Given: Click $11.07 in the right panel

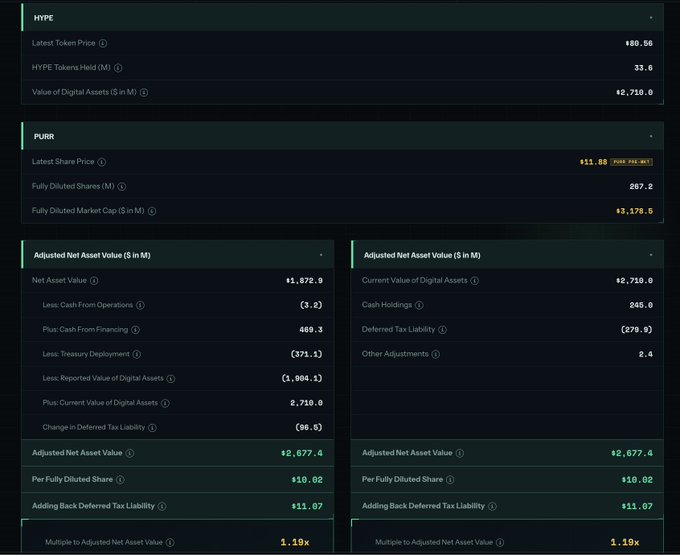Looking at the screenshot, I should [x=637, y=506].
